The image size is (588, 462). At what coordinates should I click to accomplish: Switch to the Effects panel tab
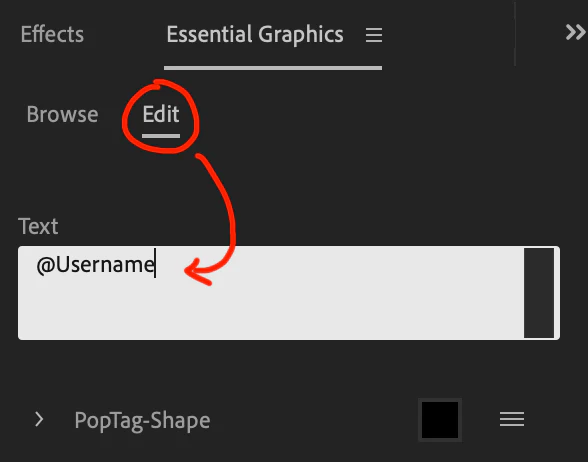pos(52,34)
